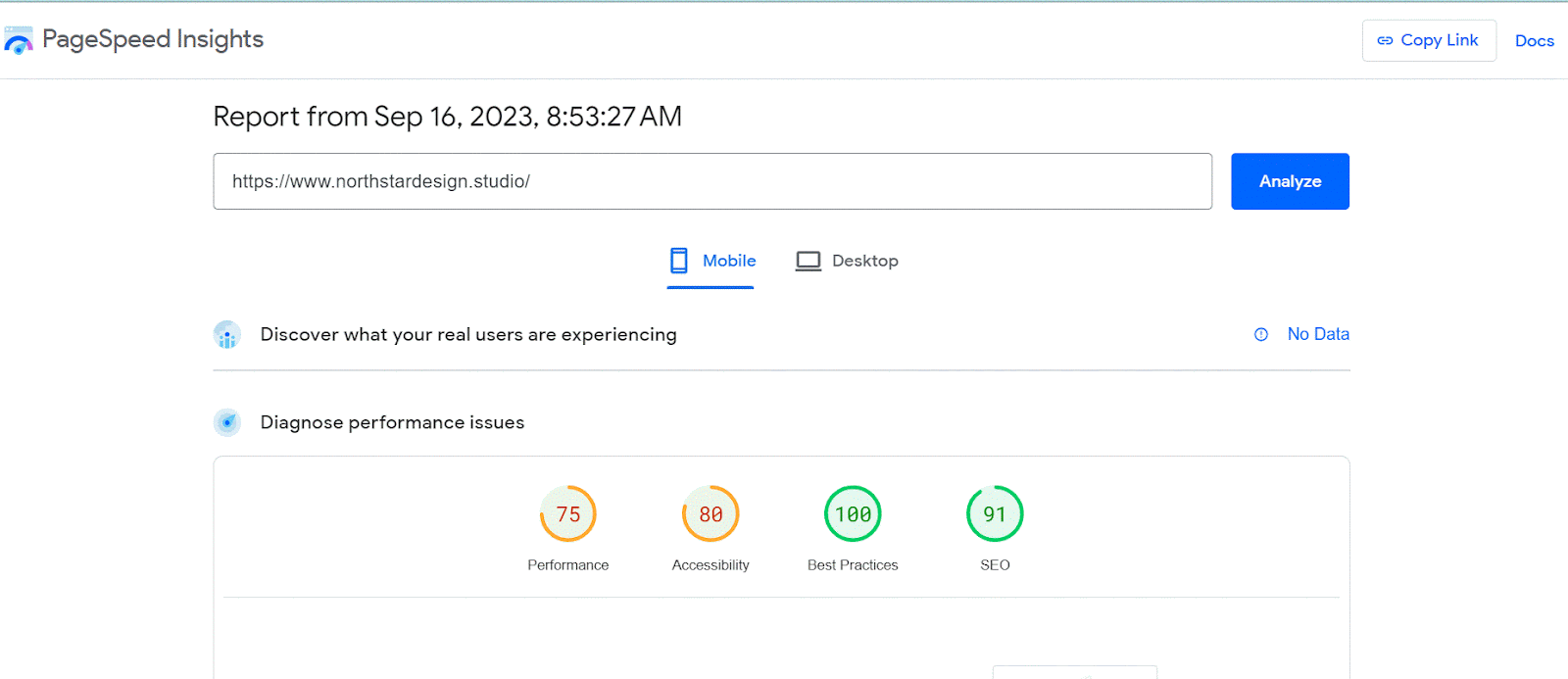Click the SEO score gauge 91
Image resolution: width=1568 pixels, height=679 pixels.
995,514
